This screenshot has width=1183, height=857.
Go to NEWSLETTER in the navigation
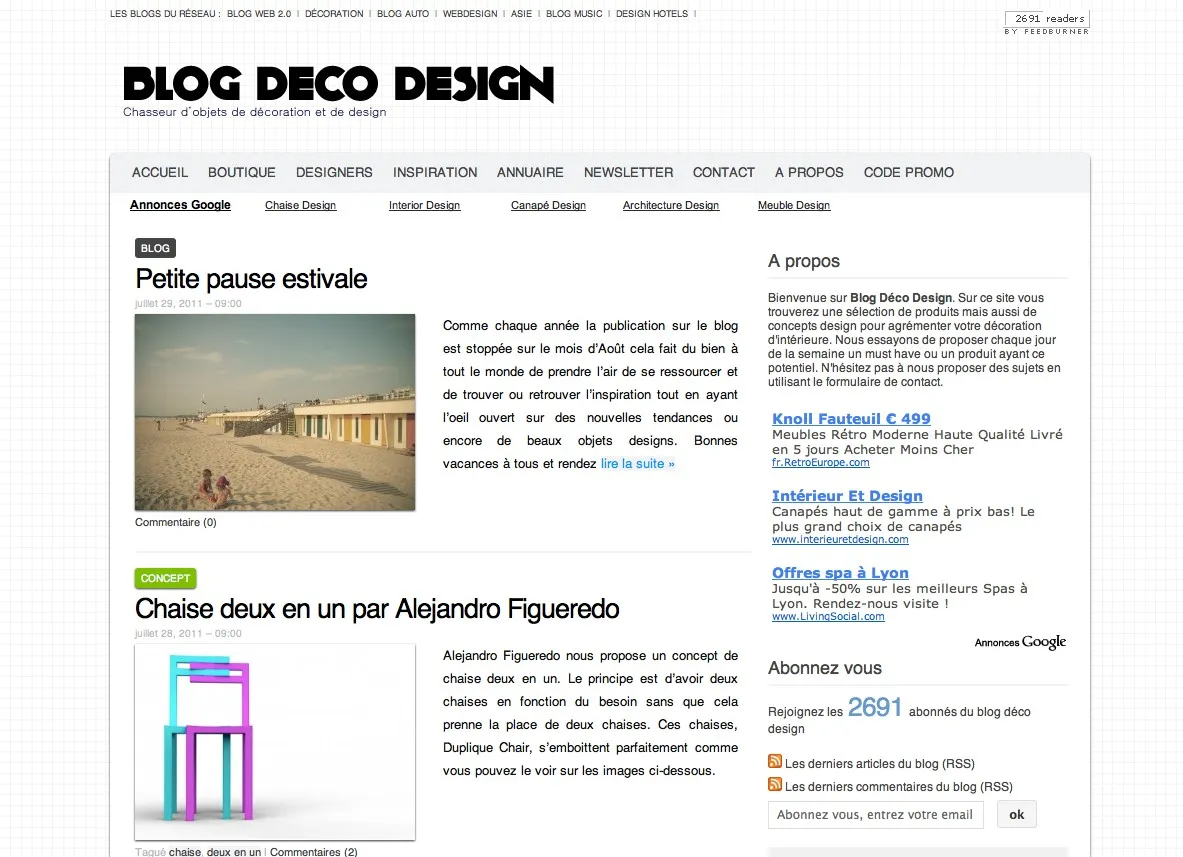pos(628,173)
